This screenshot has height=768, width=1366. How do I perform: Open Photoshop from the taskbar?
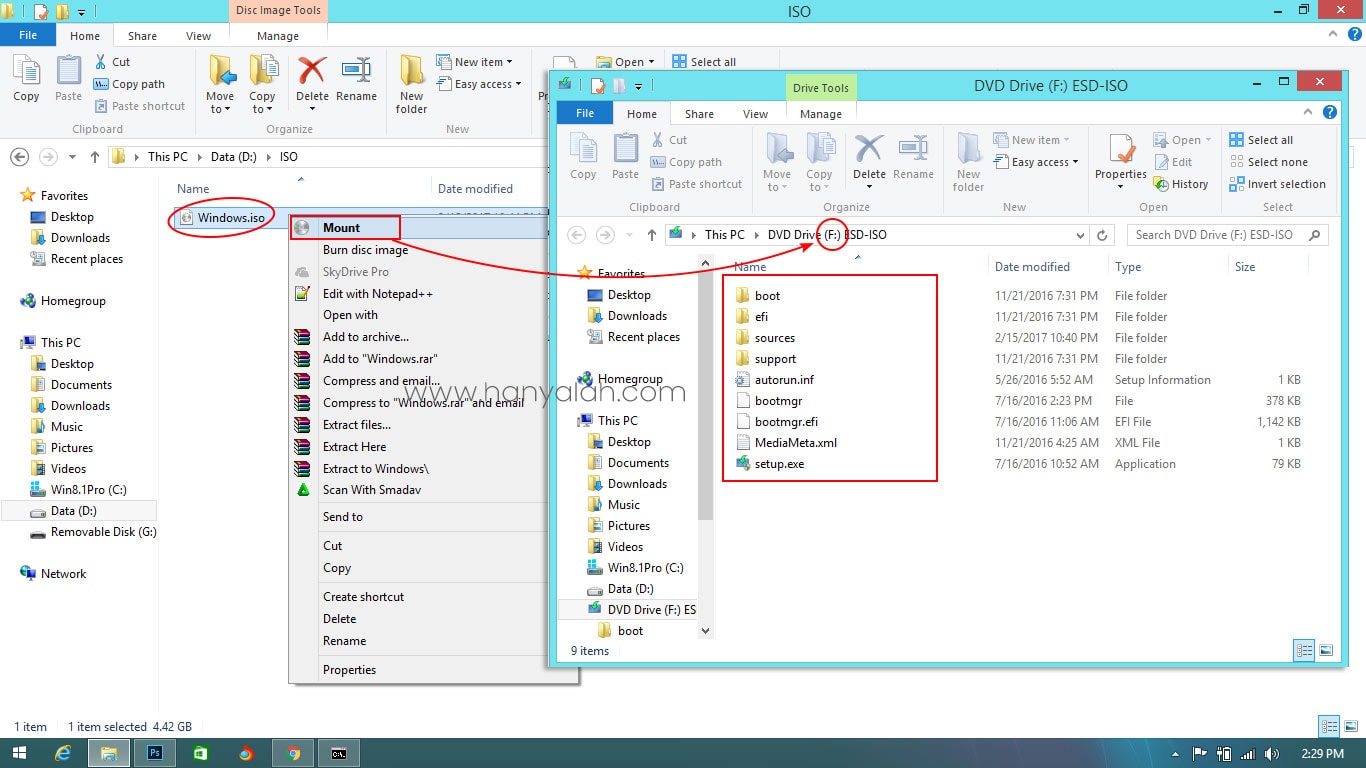(x=155, y=753)
